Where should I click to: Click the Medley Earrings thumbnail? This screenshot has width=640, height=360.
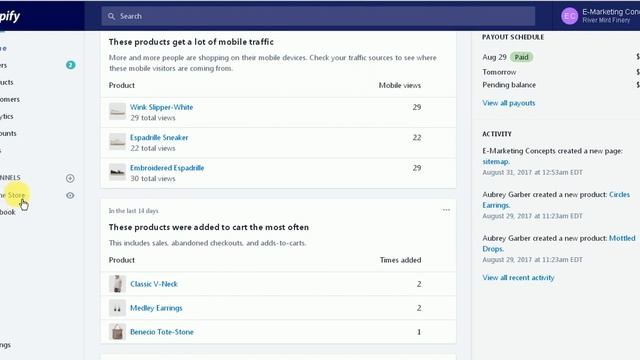tap(117, 308)
